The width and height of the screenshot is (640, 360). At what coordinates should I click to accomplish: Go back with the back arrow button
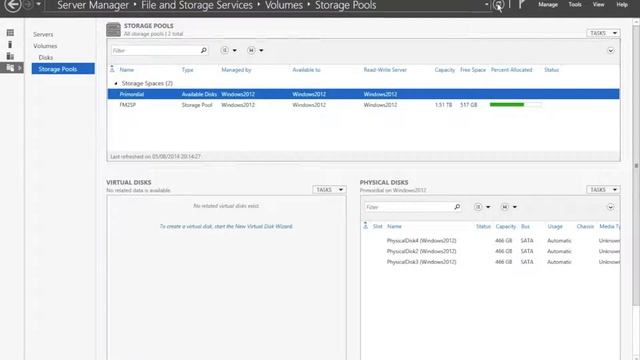click(12, 5)
